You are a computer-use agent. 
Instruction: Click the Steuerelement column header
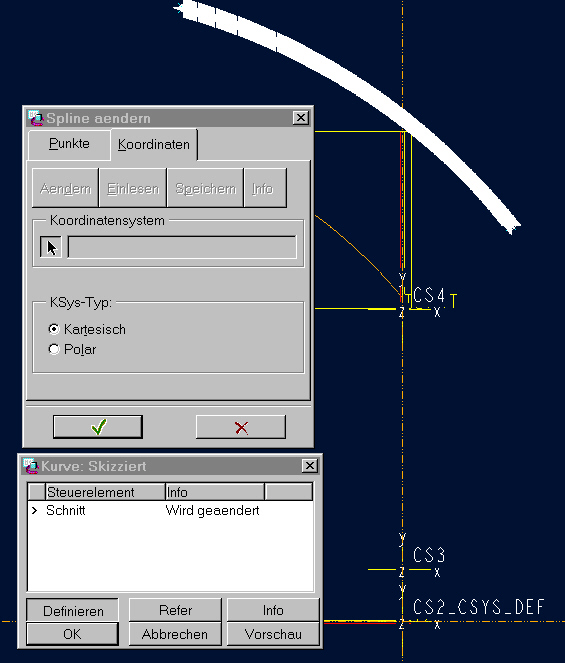[105, 492]
